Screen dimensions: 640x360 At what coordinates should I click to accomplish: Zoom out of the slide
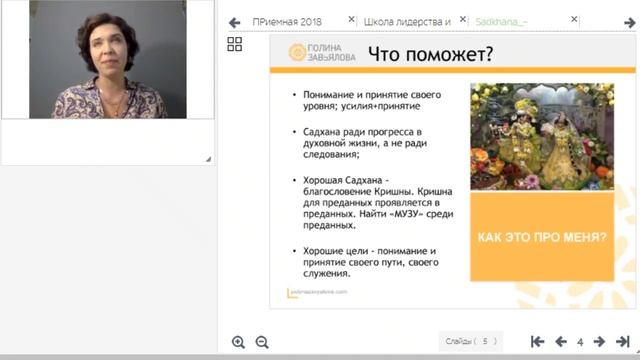(262, 342)
